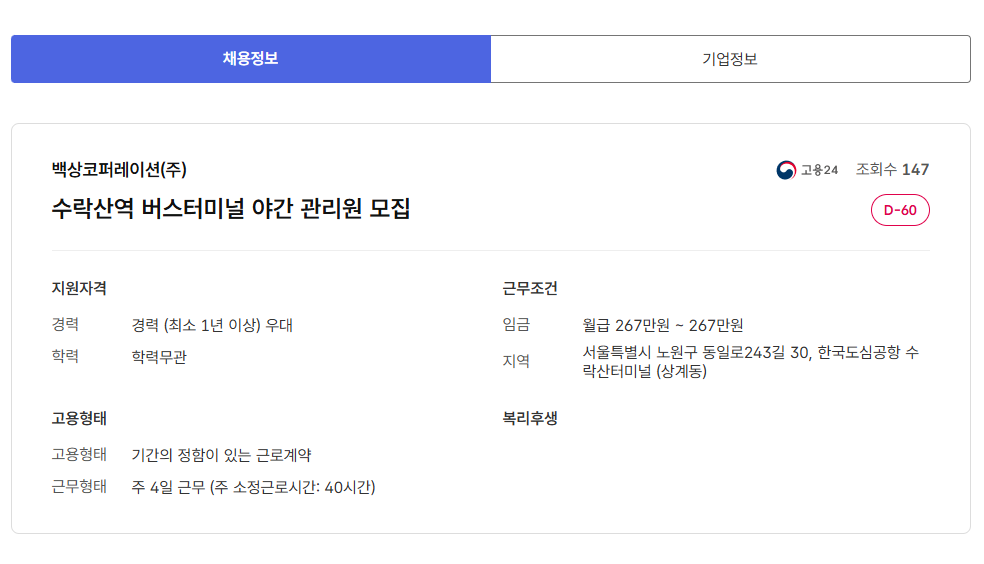This screenshot has height=564, width=984.
Task: Click the 임금 field label
Action: (516, 325)
